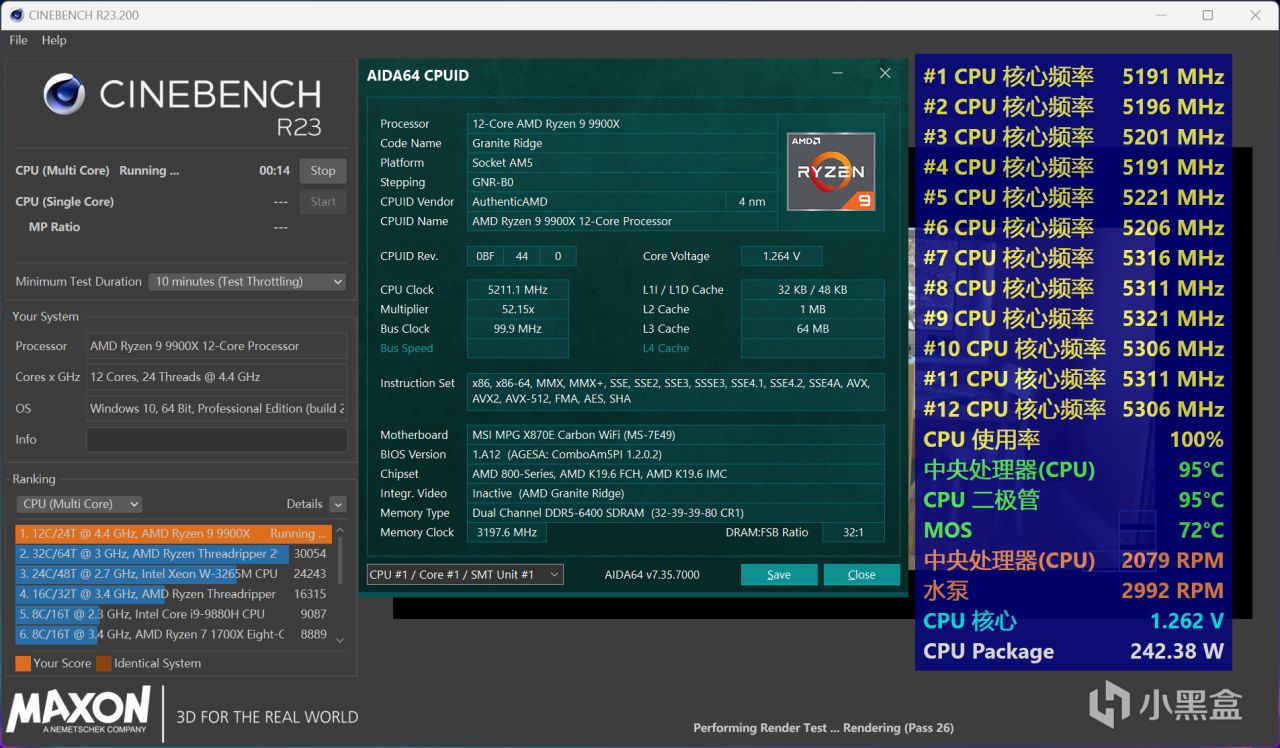
Task: Open the CPU #1 / Core #1 selector in AIDA64
Action: [x=465, y=575]
